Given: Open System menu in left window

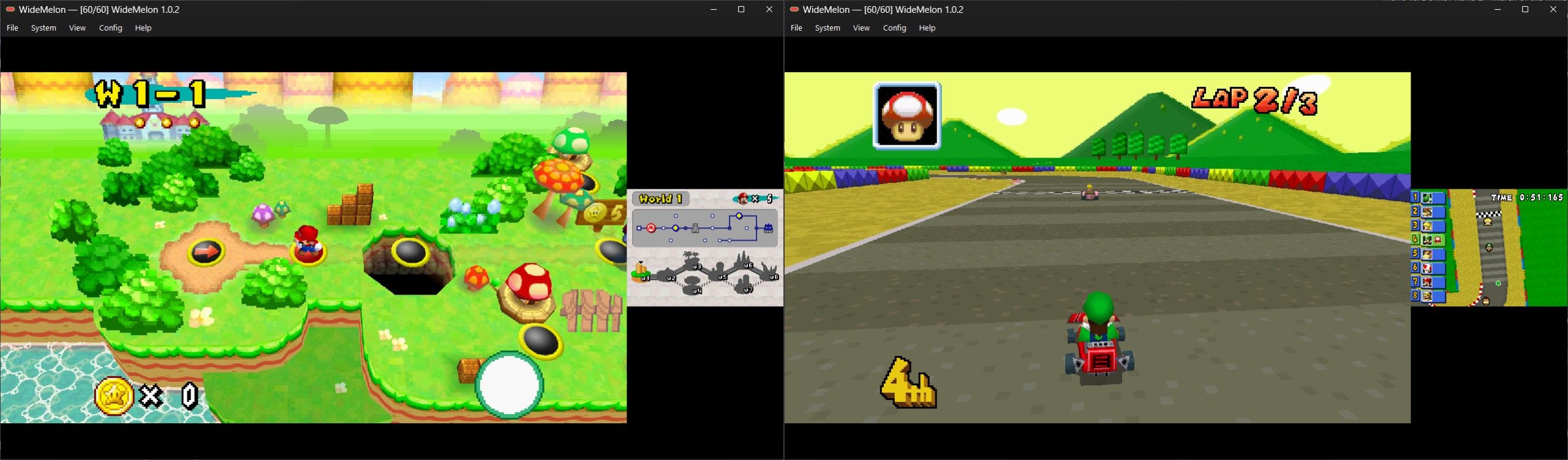Looking at the screenshot, I should click(43, 28).
